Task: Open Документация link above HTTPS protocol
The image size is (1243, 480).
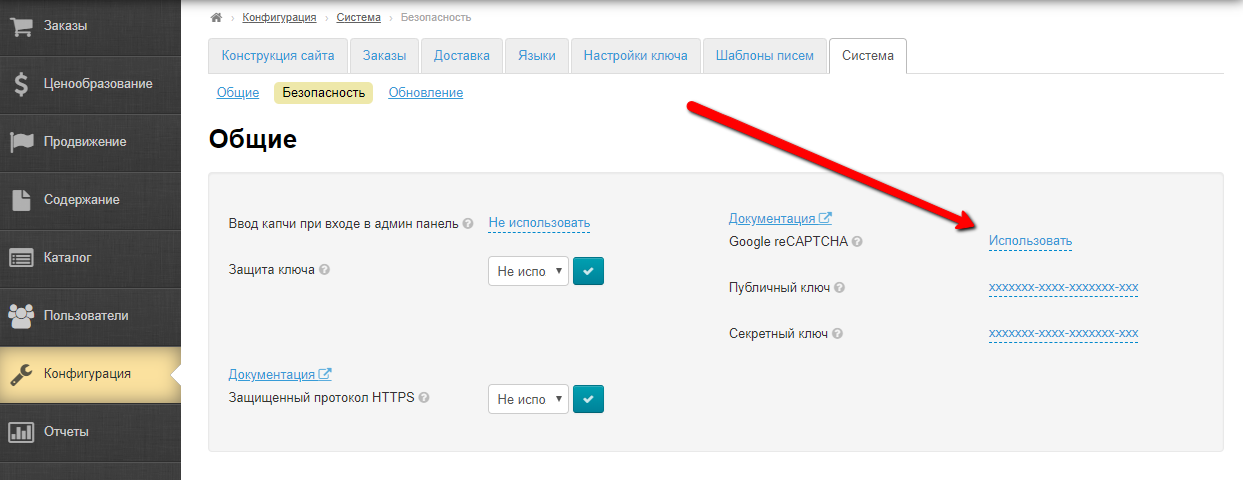Action: pos(280,374)
